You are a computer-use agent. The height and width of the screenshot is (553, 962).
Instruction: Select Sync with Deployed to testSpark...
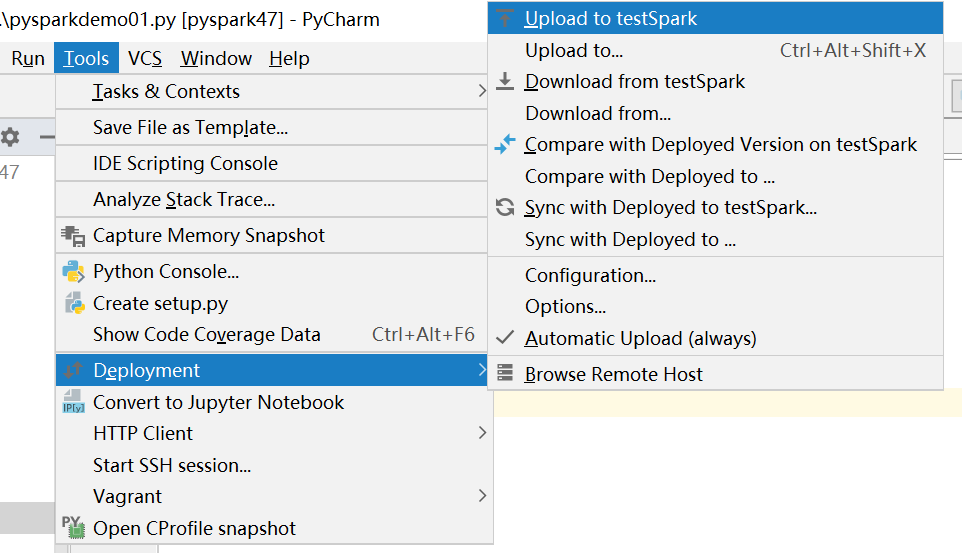[x=715, y=207]
